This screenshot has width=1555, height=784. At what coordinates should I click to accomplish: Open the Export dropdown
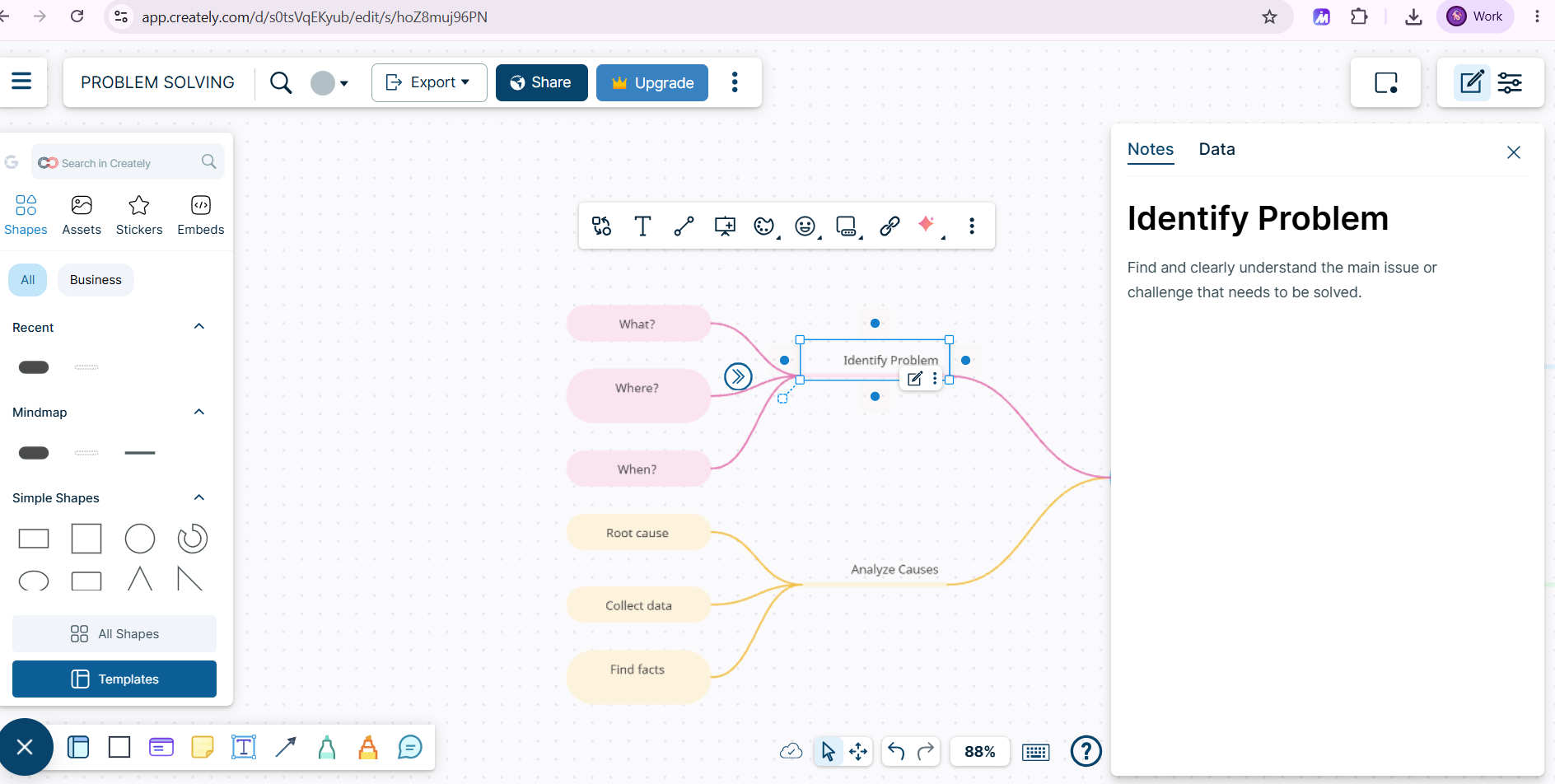click(429, 82)
